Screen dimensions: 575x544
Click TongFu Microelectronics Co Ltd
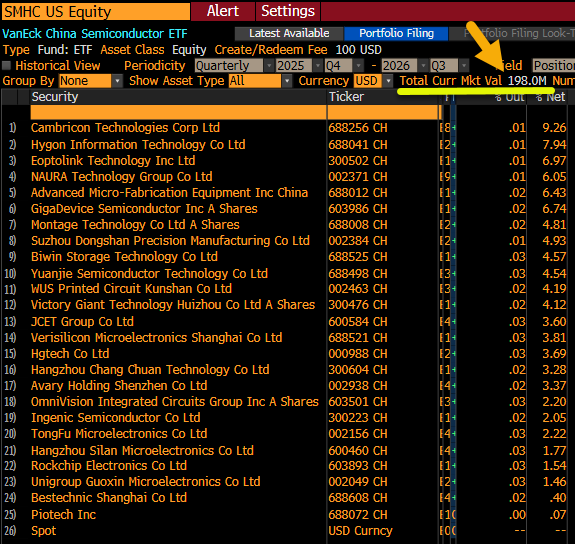(119, 434)
